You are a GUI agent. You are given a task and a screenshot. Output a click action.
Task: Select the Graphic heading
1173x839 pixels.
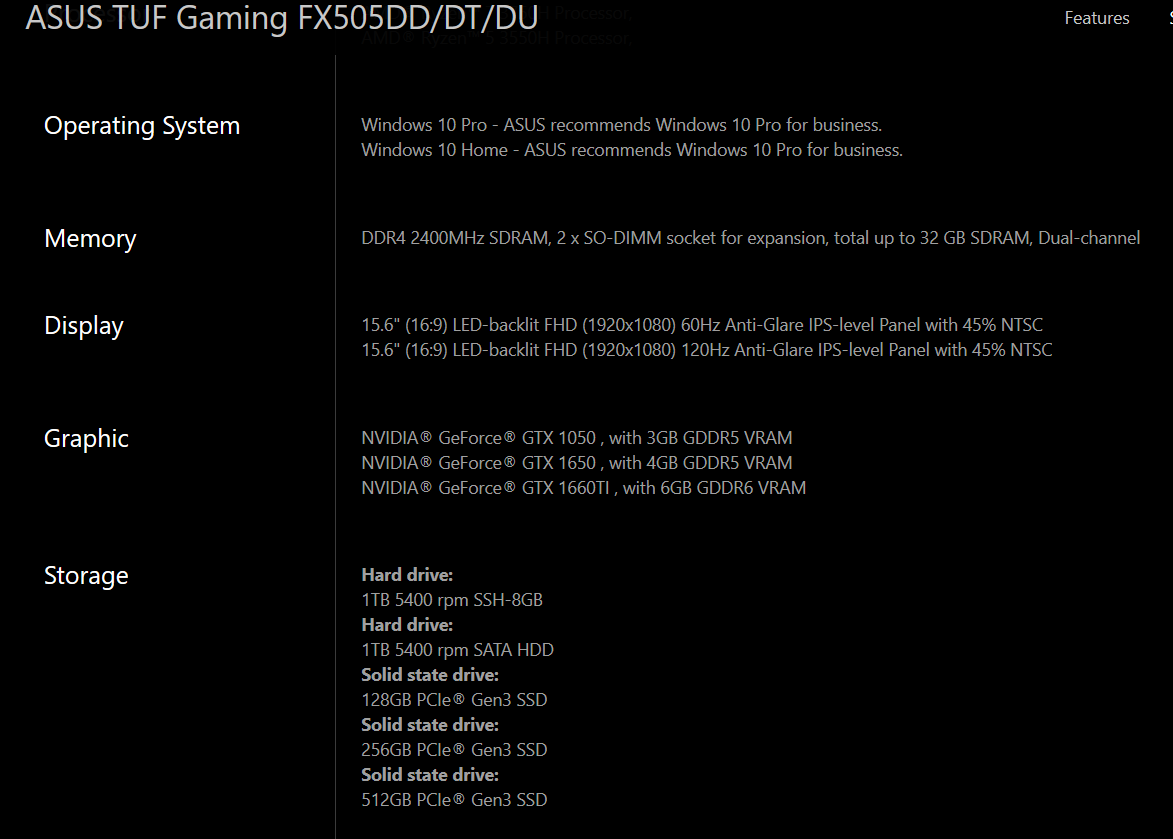click(86, 438)
